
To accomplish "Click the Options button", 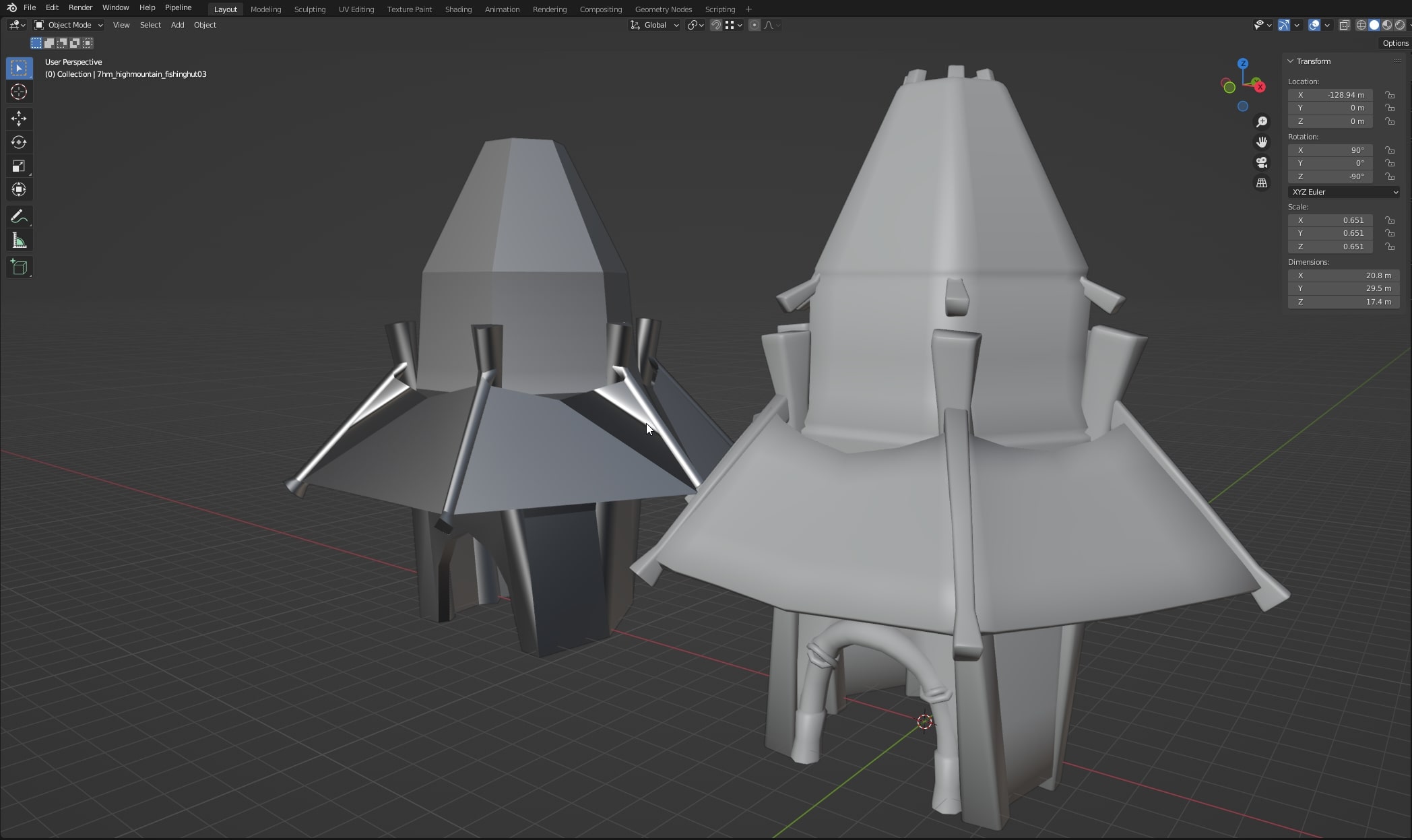I will (1394, 43).
